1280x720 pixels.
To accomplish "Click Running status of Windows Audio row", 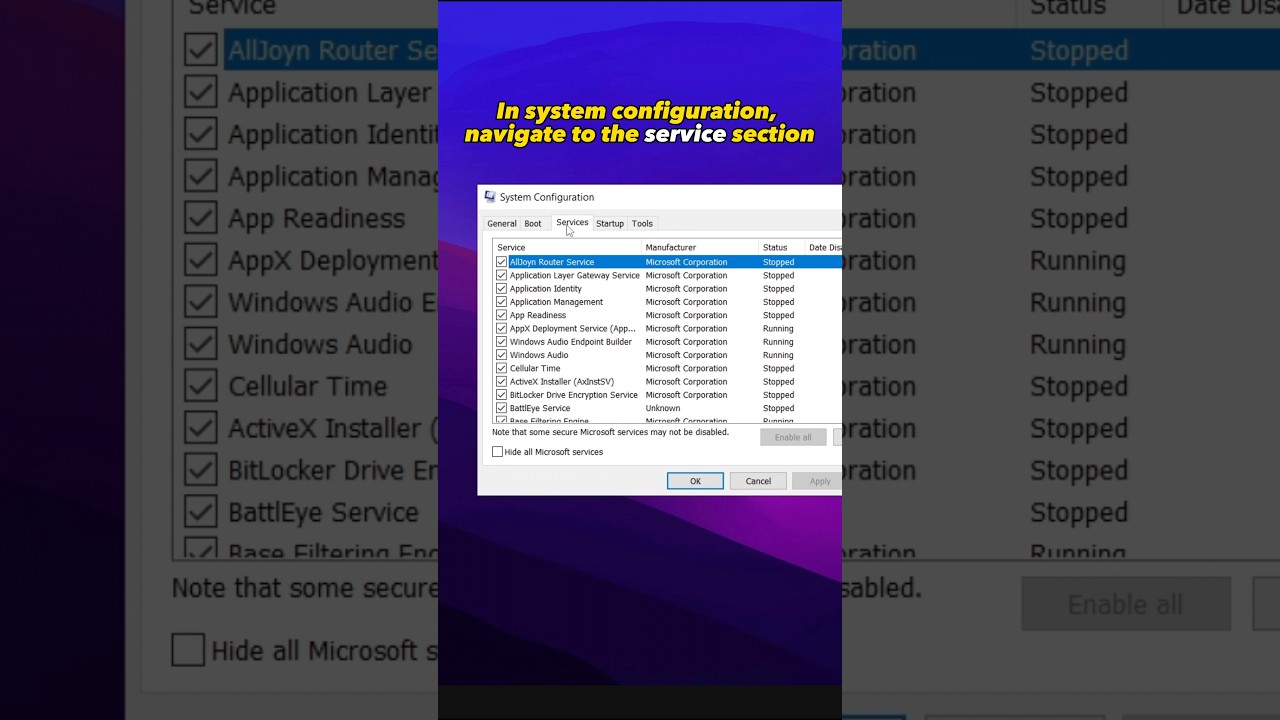I will coord(778,355).
